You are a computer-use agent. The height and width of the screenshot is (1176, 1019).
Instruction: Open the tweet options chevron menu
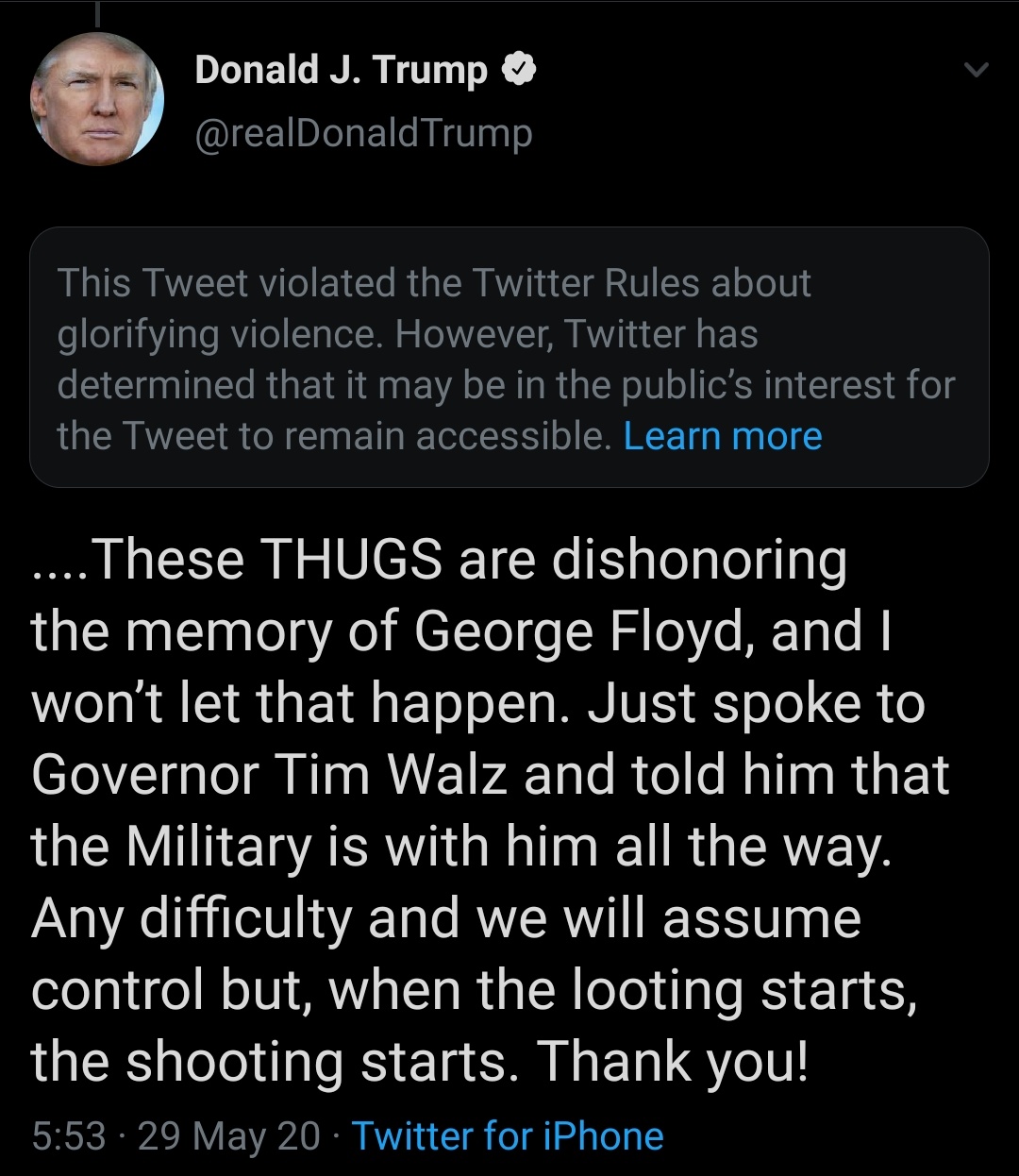[x=977, y=70]
